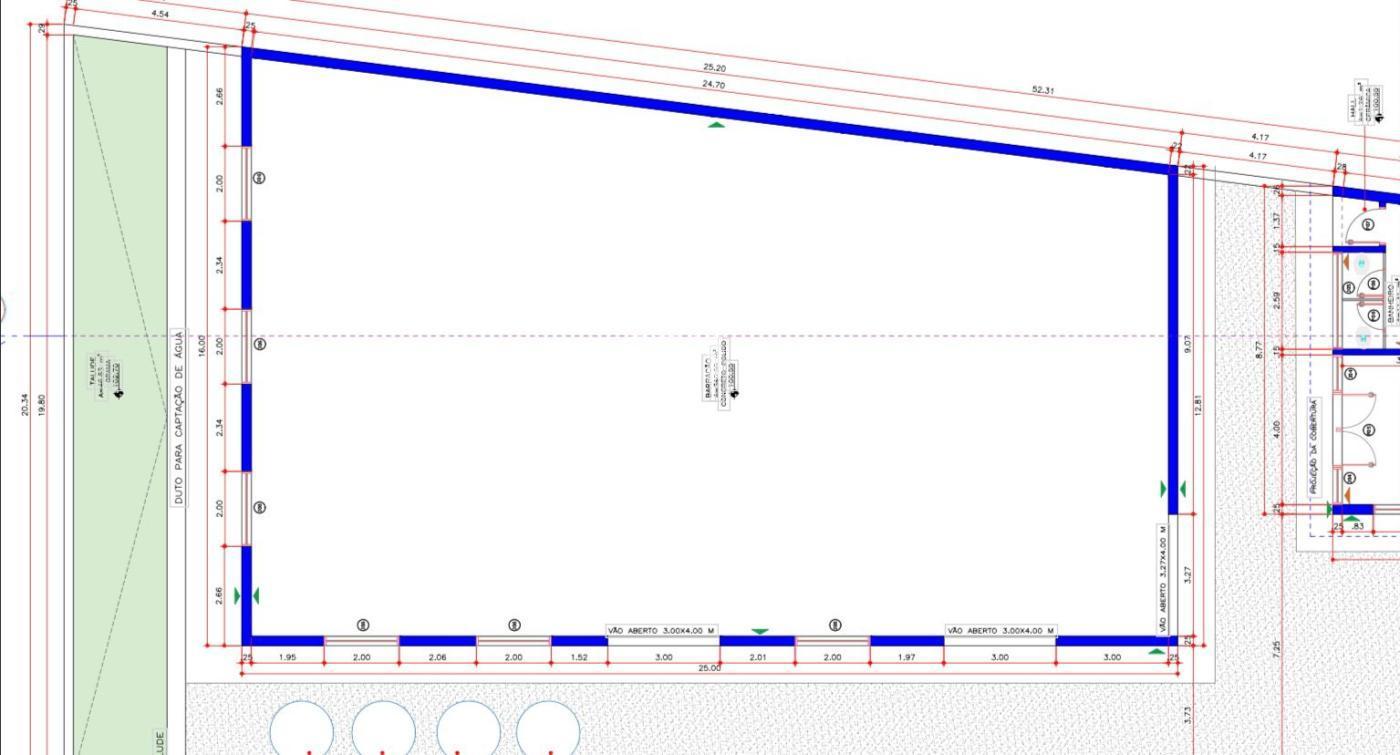Select the 2.59 vertical dimension text
Image resolution: width=1400 pixels, height=755 pixels.
[x=1276, y=300]
